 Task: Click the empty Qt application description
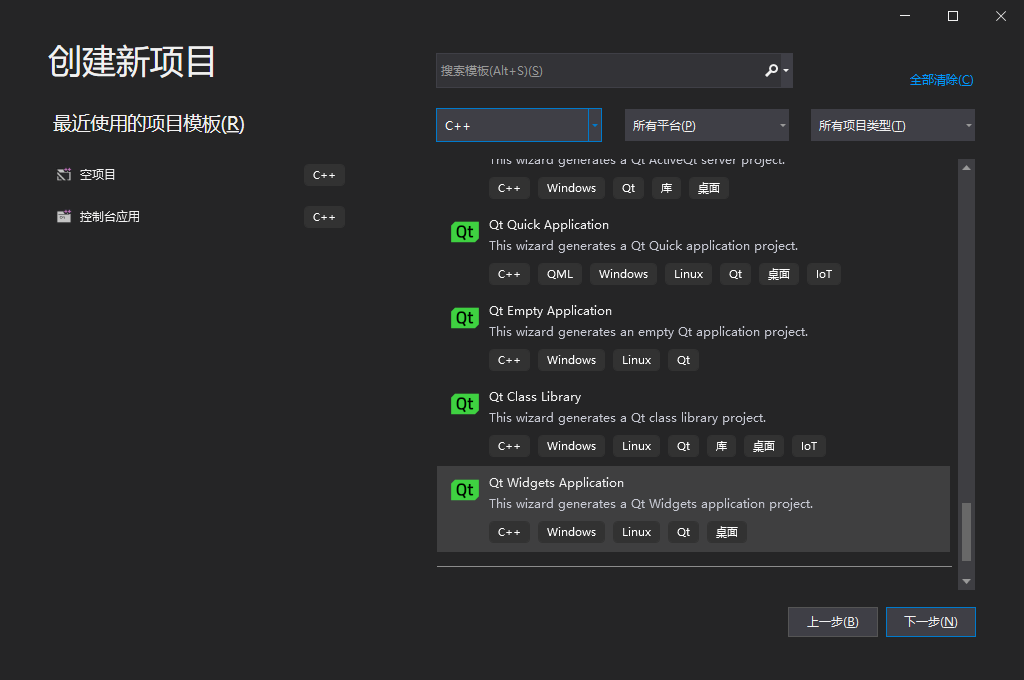648,332
